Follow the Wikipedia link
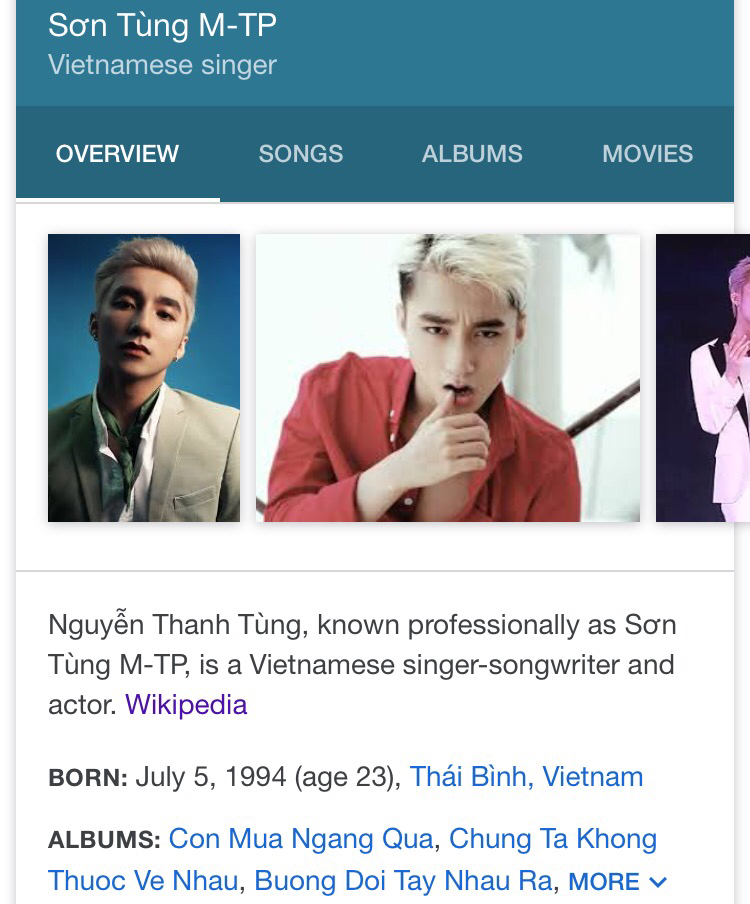This screenshot has height=904, width=750. click(186, 705)
